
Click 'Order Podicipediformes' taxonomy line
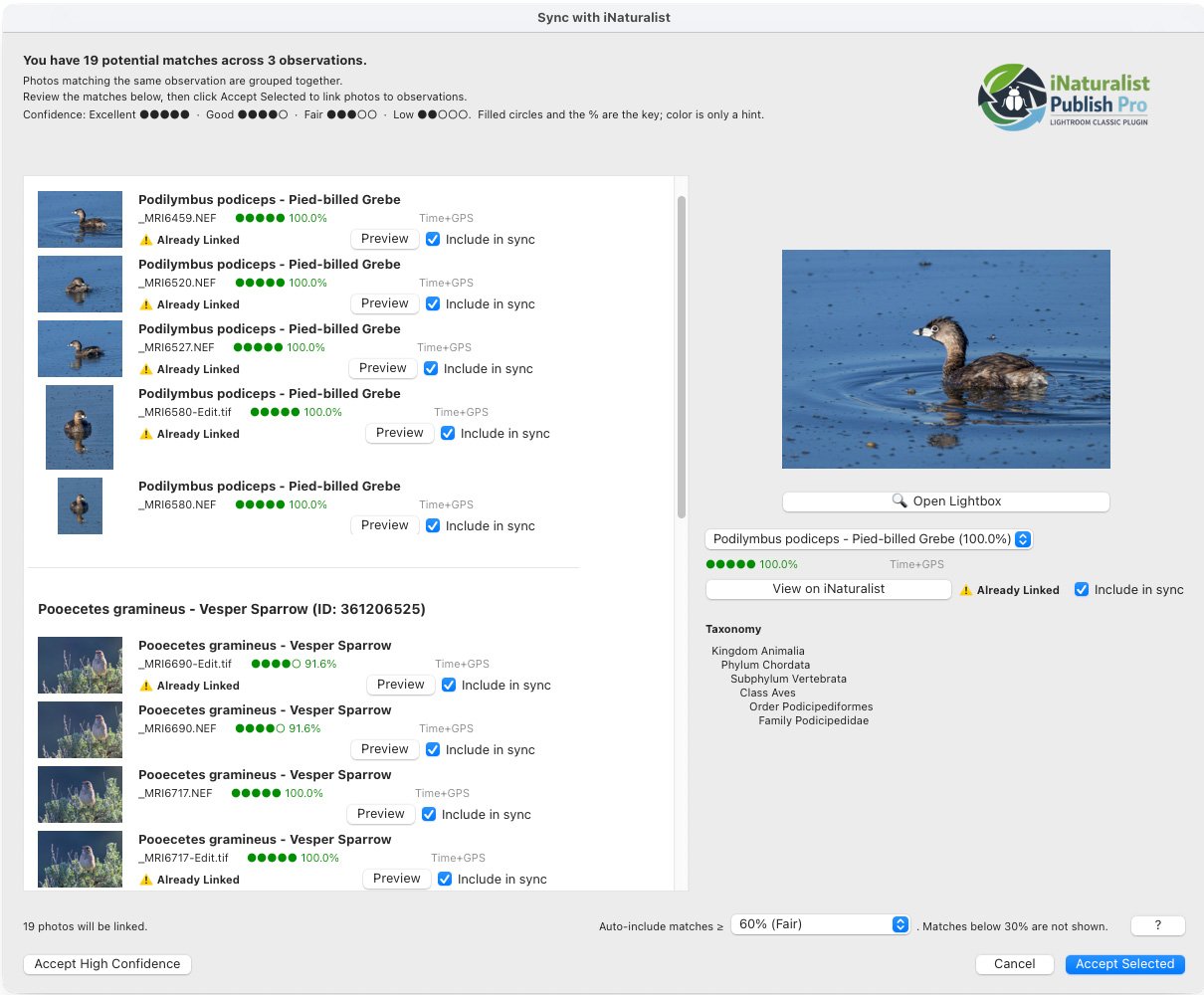tap(811, 706)
